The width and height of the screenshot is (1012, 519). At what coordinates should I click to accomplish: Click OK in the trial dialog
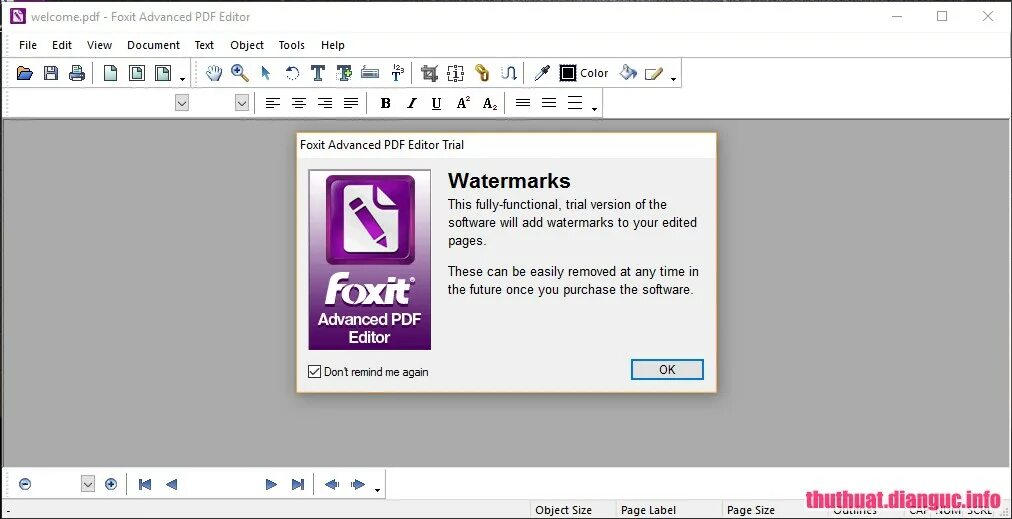[x=667, y=369]
